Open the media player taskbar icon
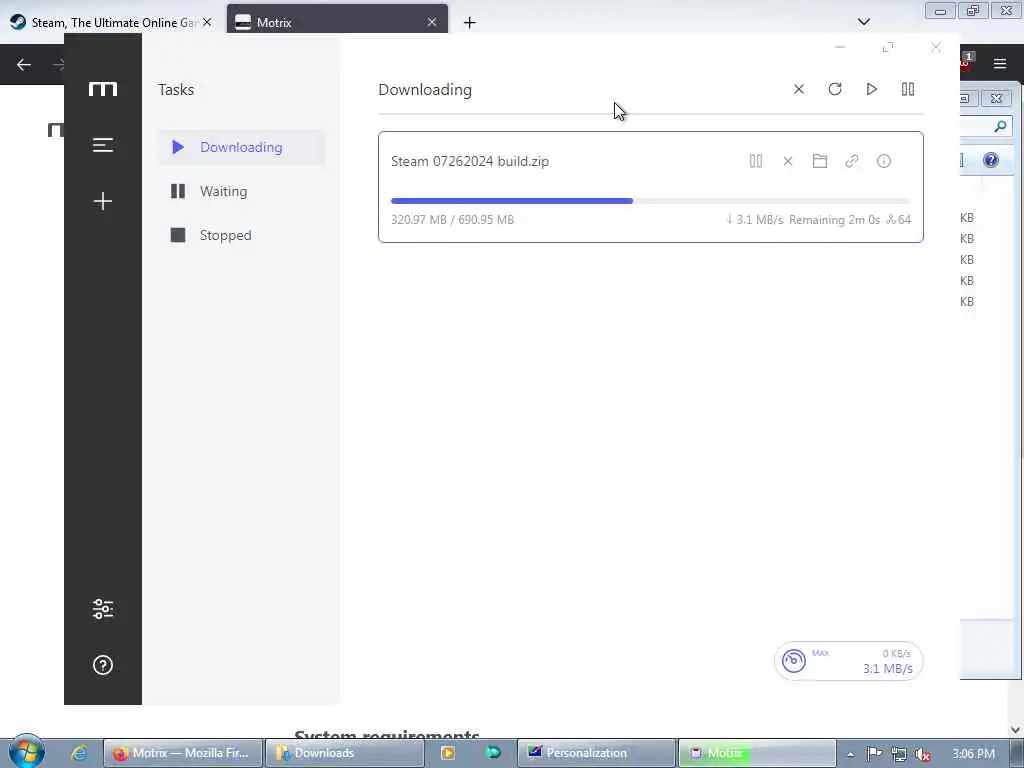The height and width of the screenshot is (768, 1024). pyautogui.click(x=448, y=753)
